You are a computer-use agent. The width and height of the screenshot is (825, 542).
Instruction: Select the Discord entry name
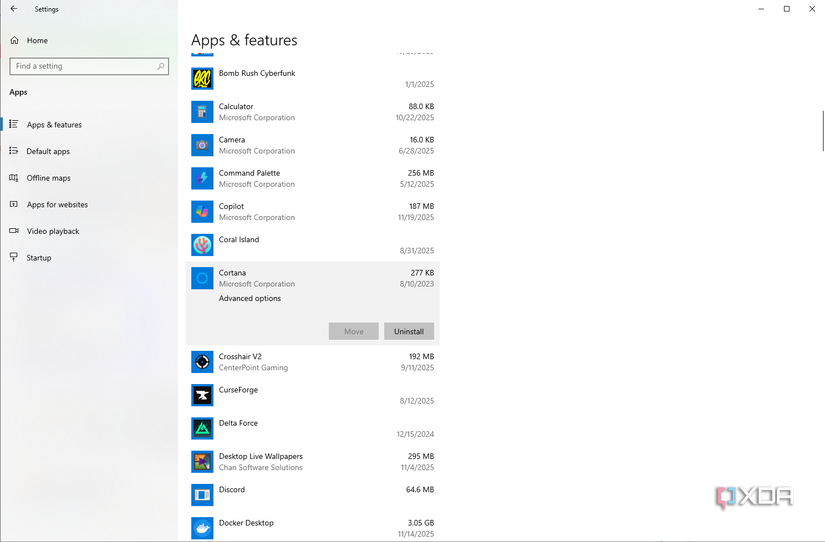pyautogui.click(x=232, y=489)
